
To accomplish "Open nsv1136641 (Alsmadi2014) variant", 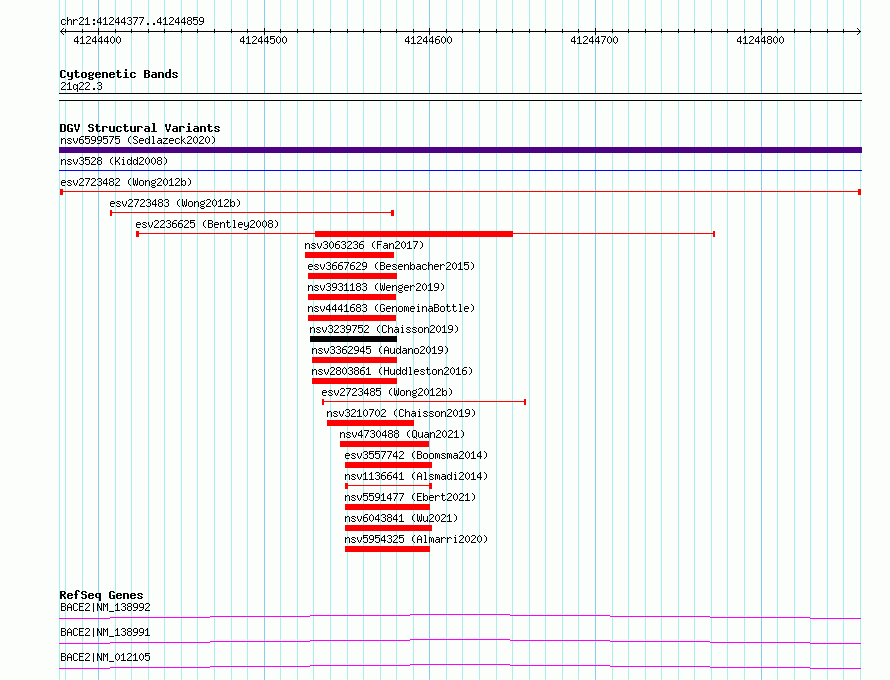I will point(416,476).
